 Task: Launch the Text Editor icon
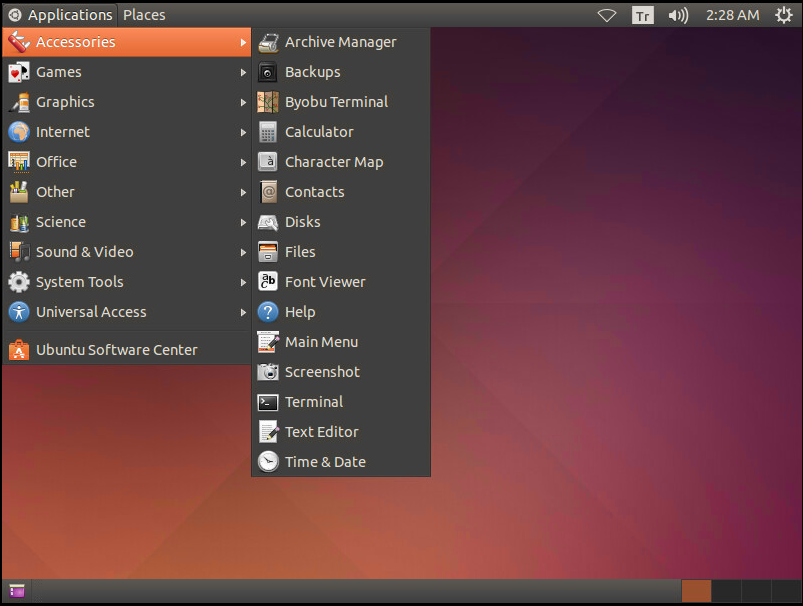pos(268,432)
